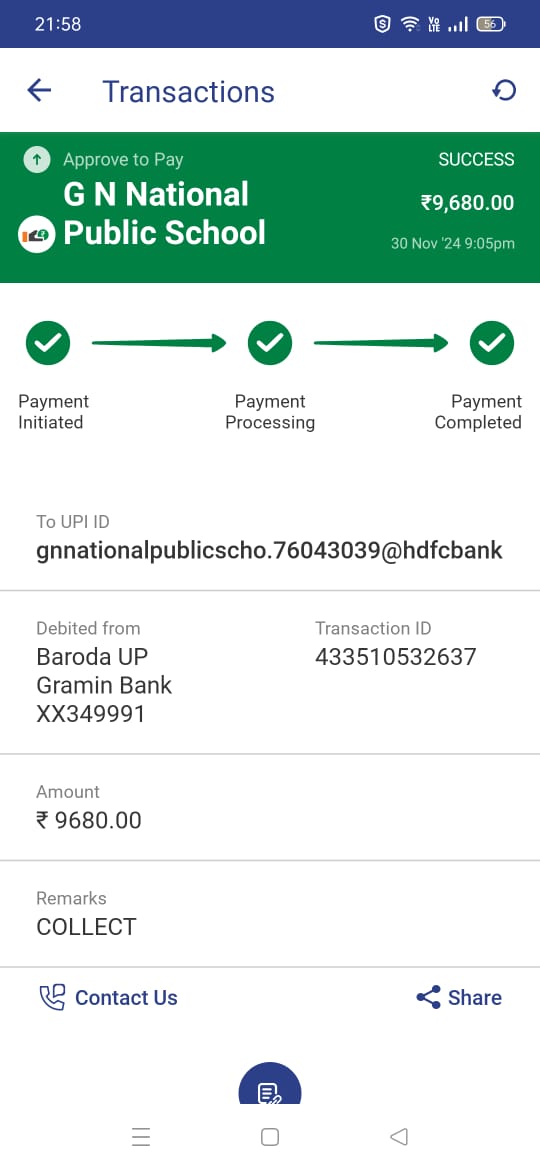Tap the Android recent apps menu icon
The width and height of the screenshot is (540, 1170).
tap(141, 1136)
